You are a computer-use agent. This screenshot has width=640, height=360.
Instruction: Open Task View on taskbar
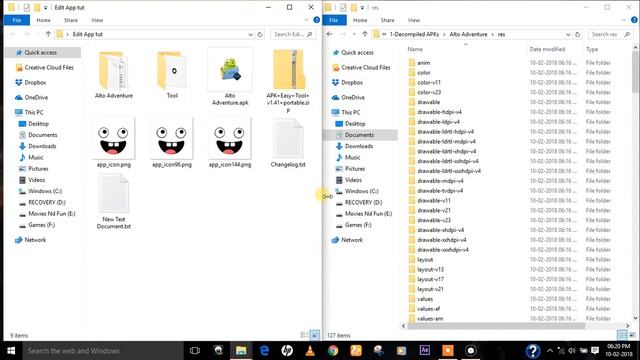[x=195, y=351]
